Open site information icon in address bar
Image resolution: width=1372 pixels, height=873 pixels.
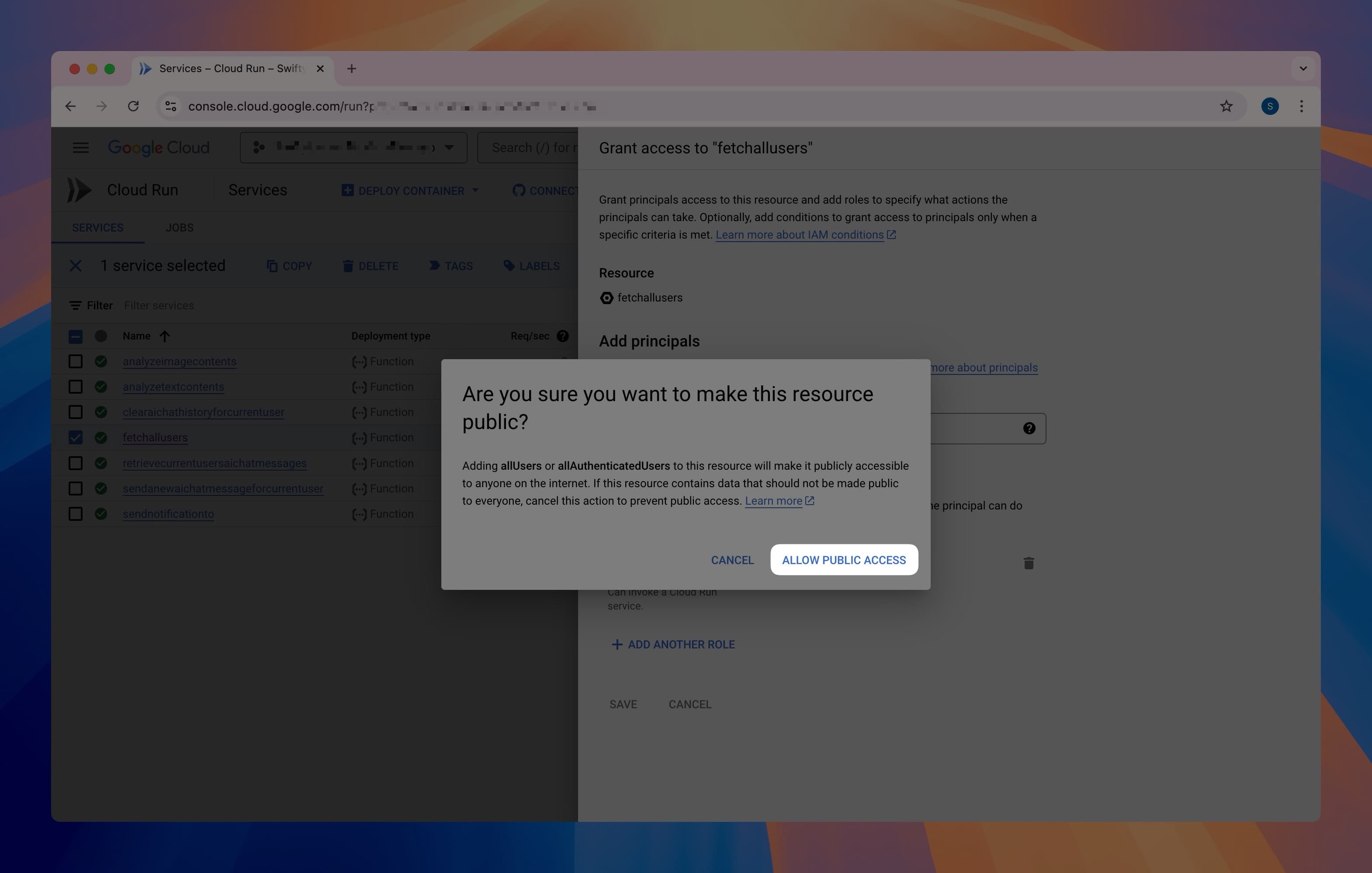tap(171, 106)
